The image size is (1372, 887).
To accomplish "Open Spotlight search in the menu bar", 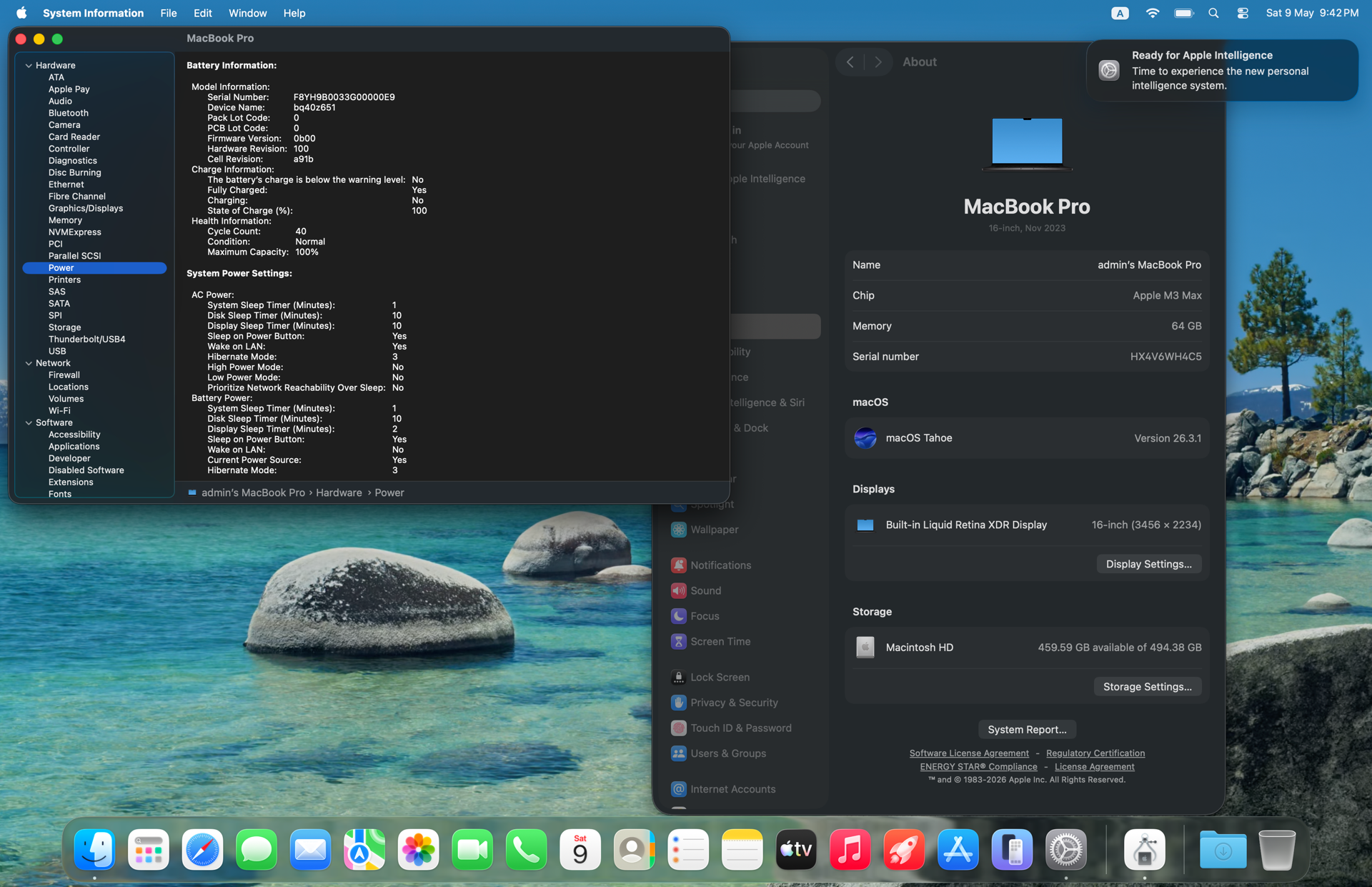I will coord(1213,13).
